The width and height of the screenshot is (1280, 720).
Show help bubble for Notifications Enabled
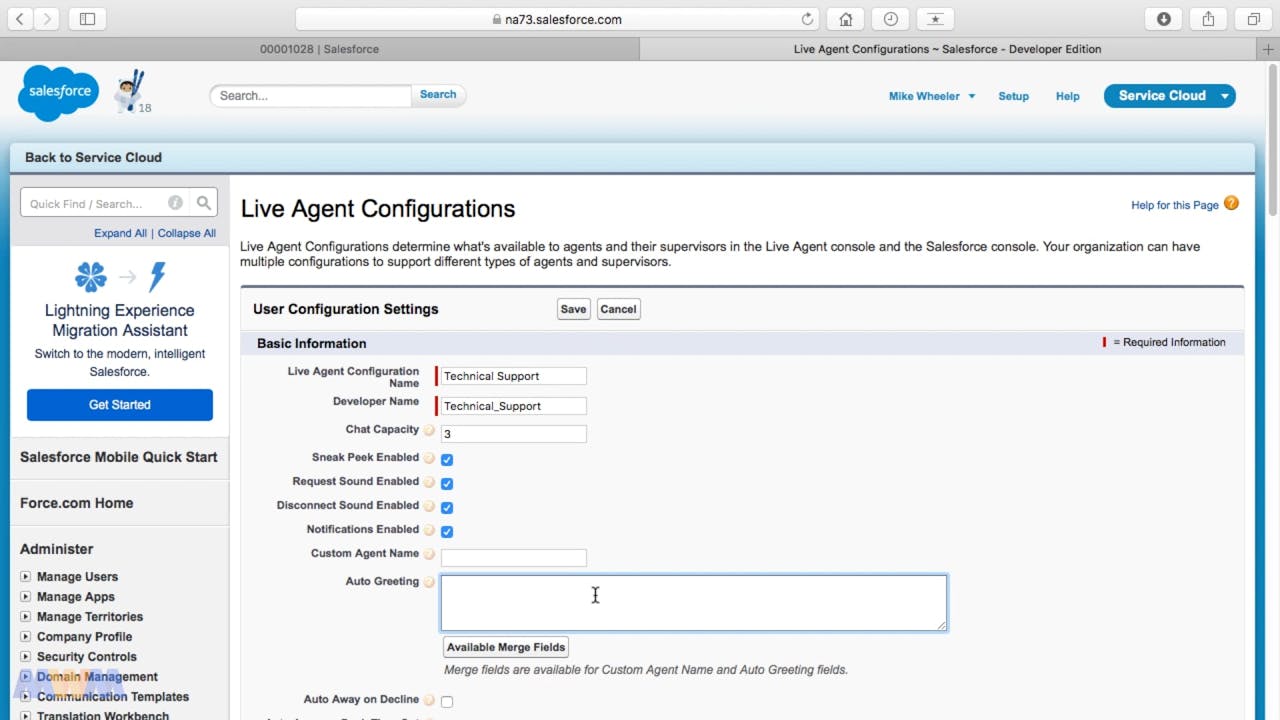(x=429, y=530)
